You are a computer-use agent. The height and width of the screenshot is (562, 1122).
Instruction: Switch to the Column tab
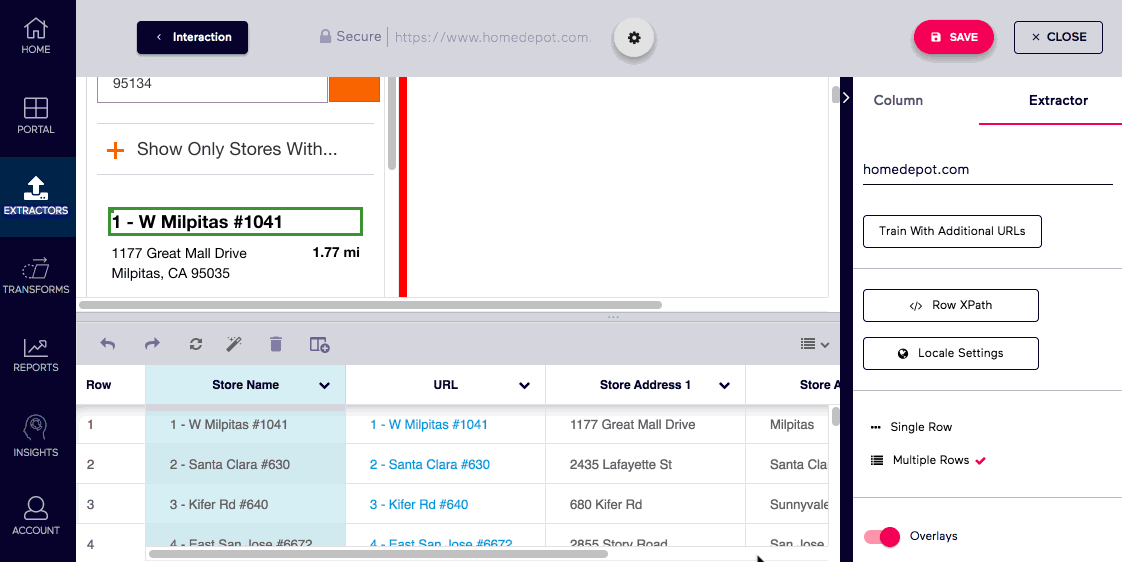click(898, 100)
